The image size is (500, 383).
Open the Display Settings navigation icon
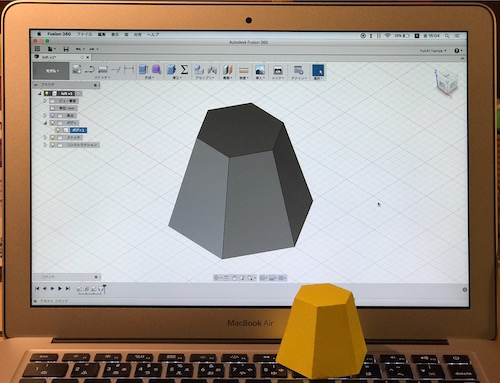pyautogui.click(x=263, y=278)
